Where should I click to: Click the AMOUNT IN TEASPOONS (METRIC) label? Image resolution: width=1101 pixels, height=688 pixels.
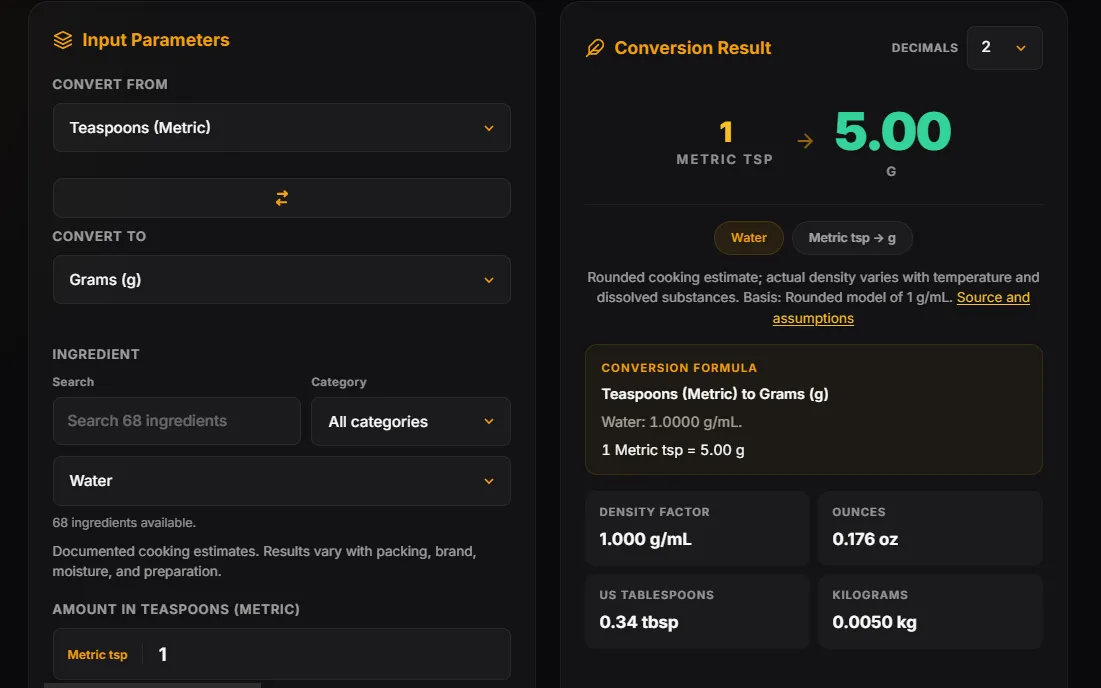(x=176, y=609)
